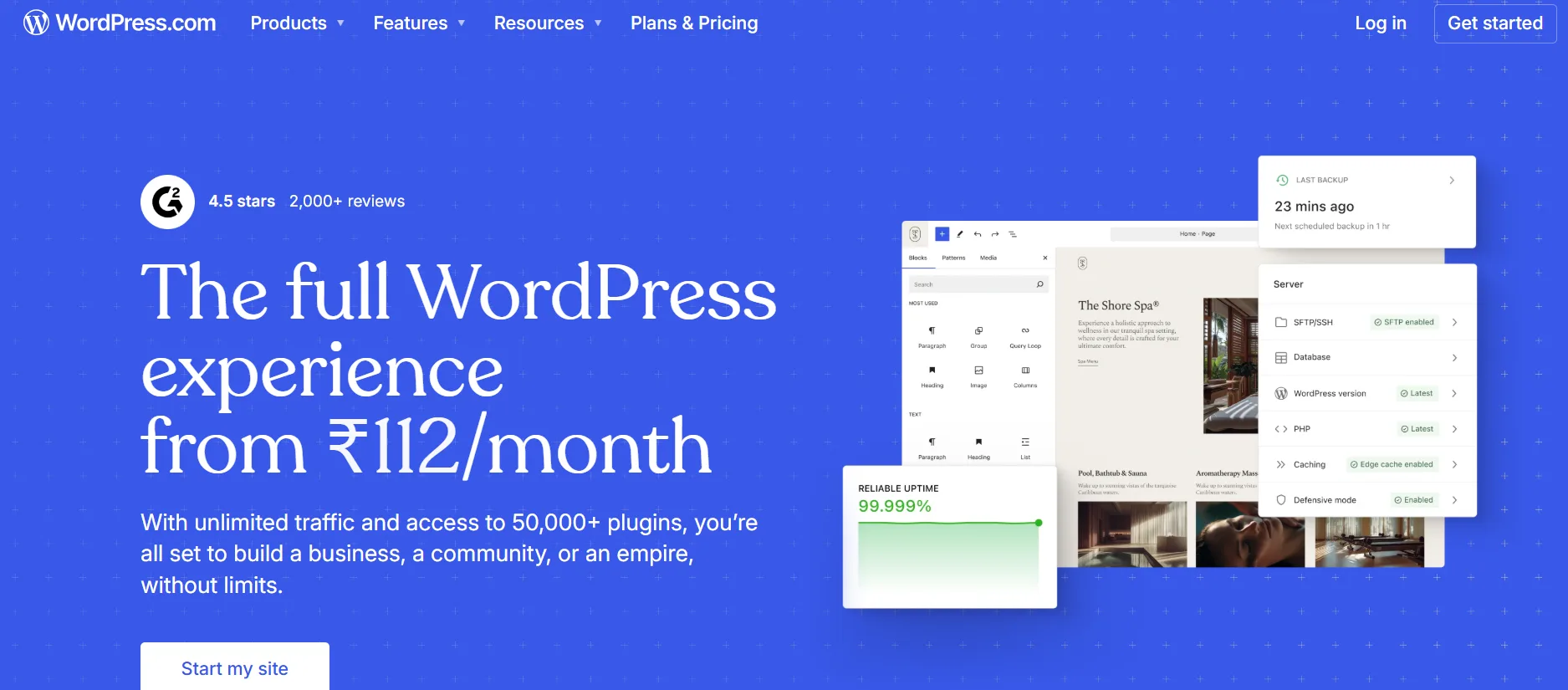Insert Heading block from Most Used
The image size is (1568, 690).
932,376
